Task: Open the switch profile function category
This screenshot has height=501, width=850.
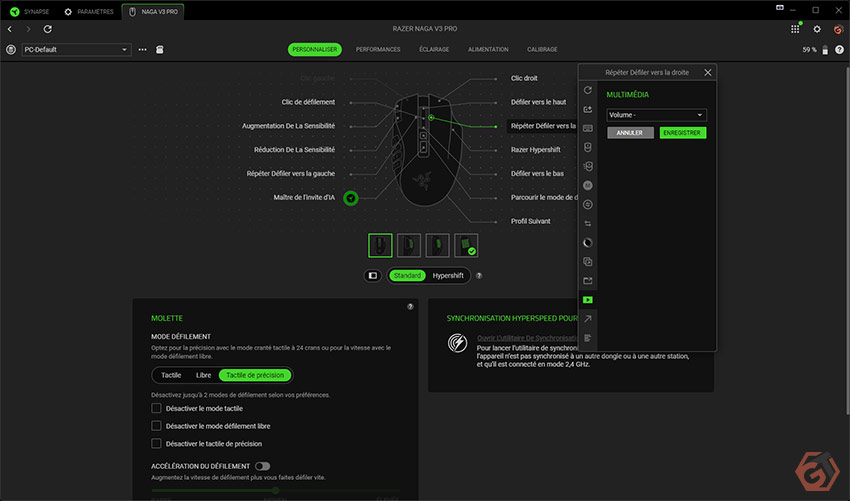Action: 588,223
